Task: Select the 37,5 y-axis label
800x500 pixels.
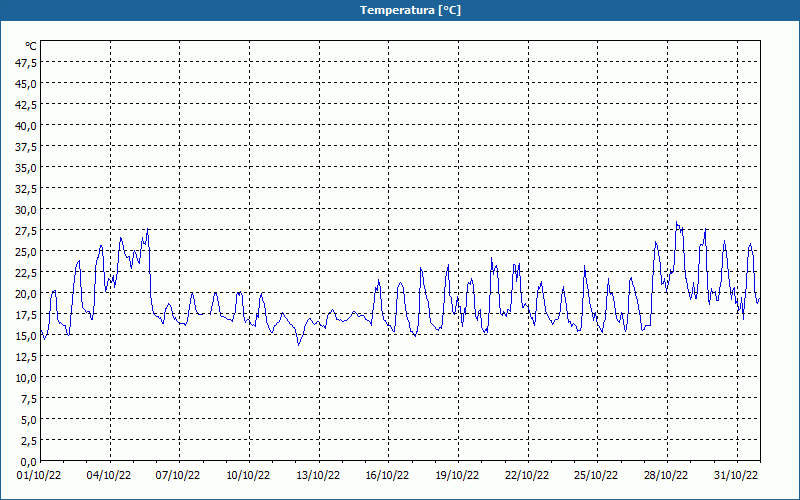Action: (27, 147)
